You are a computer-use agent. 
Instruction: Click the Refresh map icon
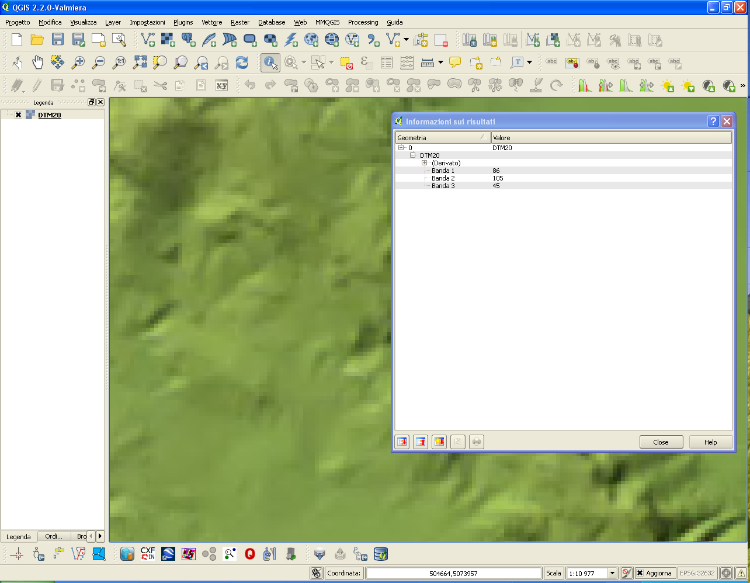tap(241, 63)
